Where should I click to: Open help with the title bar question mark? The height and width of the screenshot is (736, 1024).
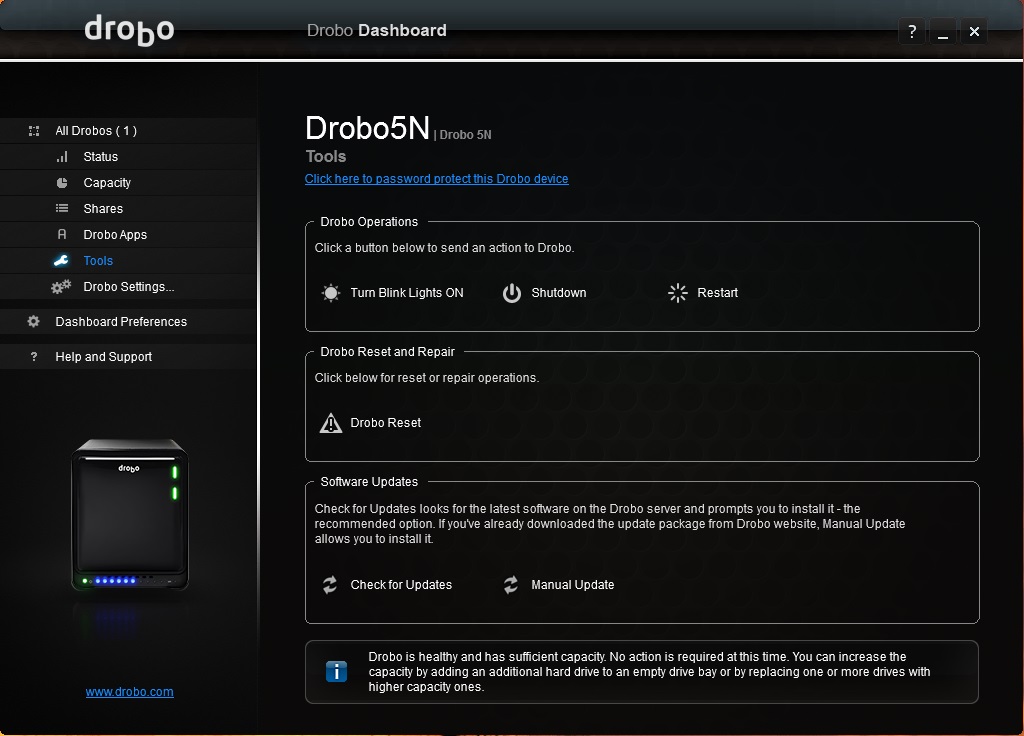click(x=912, y=31)
